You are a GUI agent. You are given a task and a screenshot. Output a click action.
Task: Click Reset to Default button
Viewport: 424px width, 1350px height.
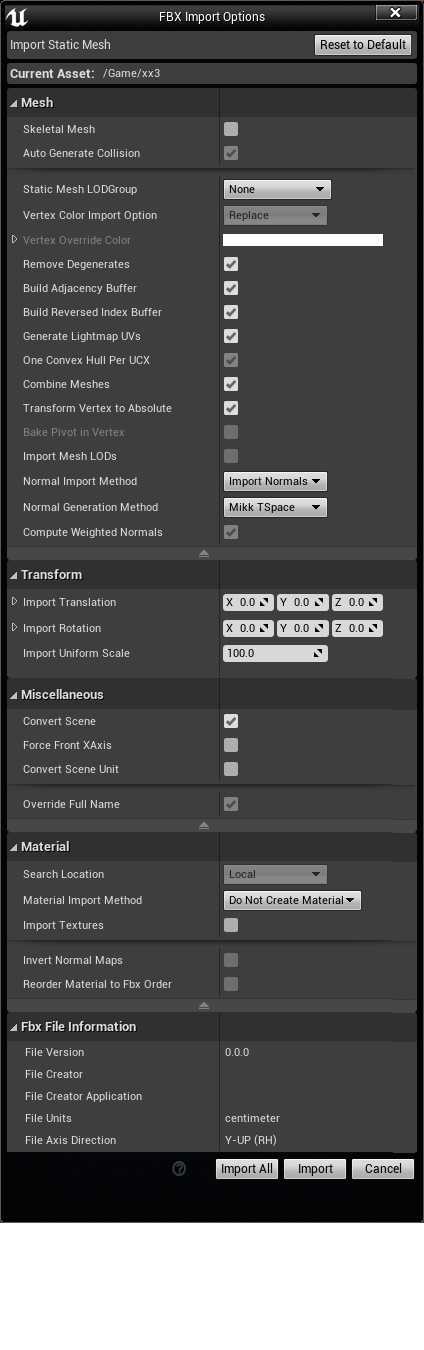click(363, 45)
